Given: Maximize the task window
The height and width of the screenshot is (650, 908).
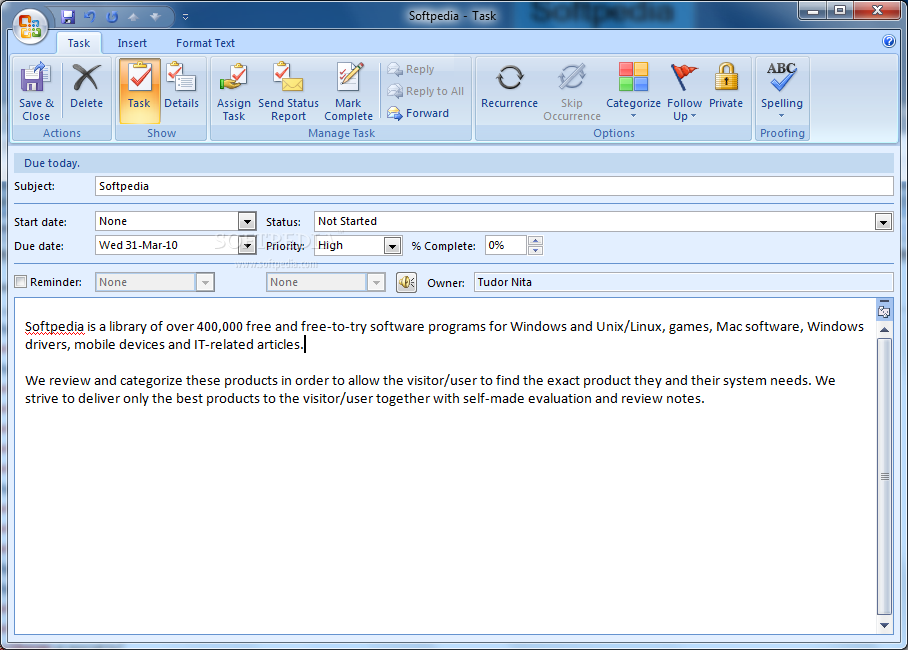Looking at the screenshot, I should pyautogui.click(x=840, y=10).
